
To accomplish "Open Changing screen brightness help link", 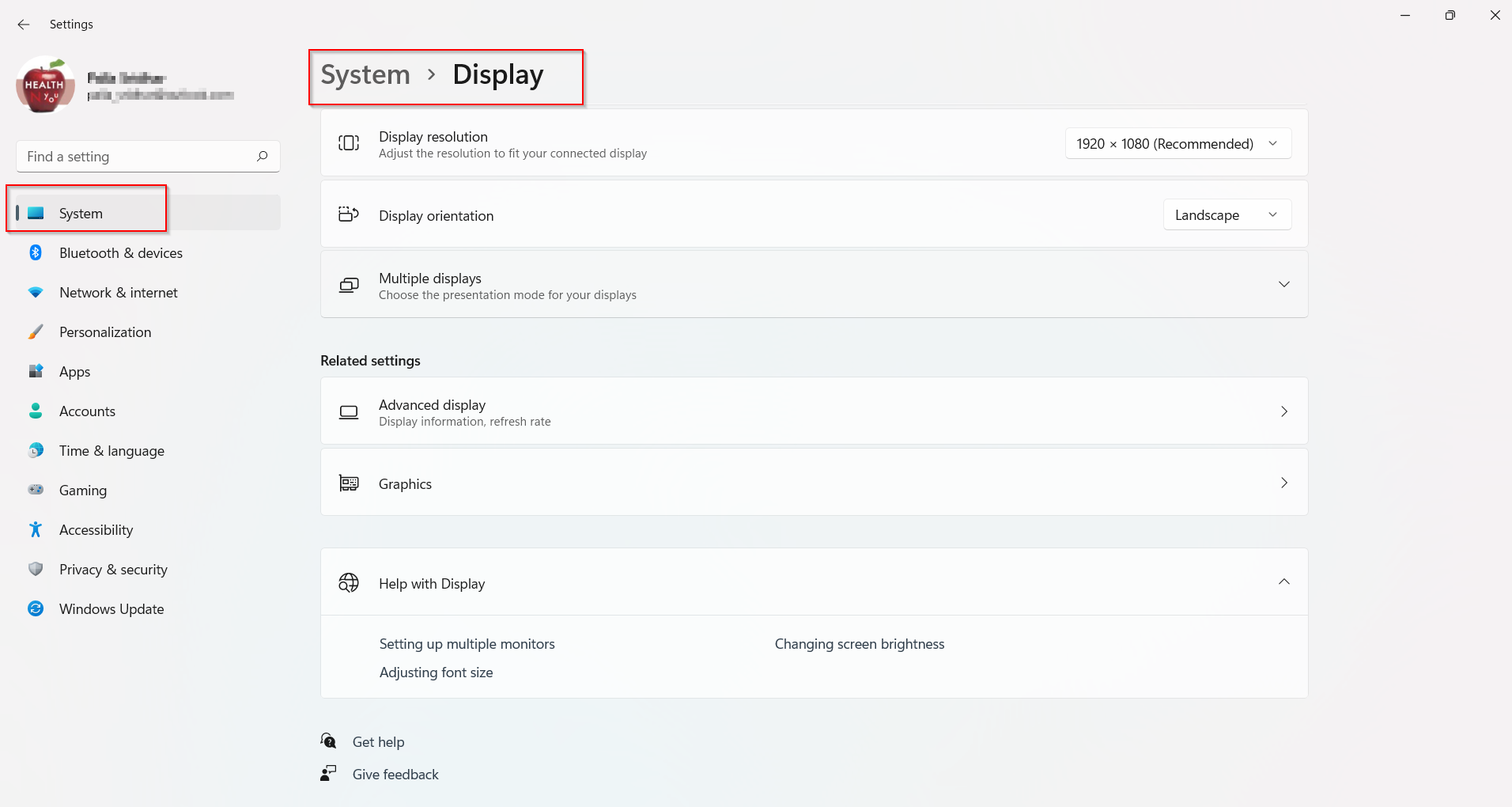I will tap(860, 644).
